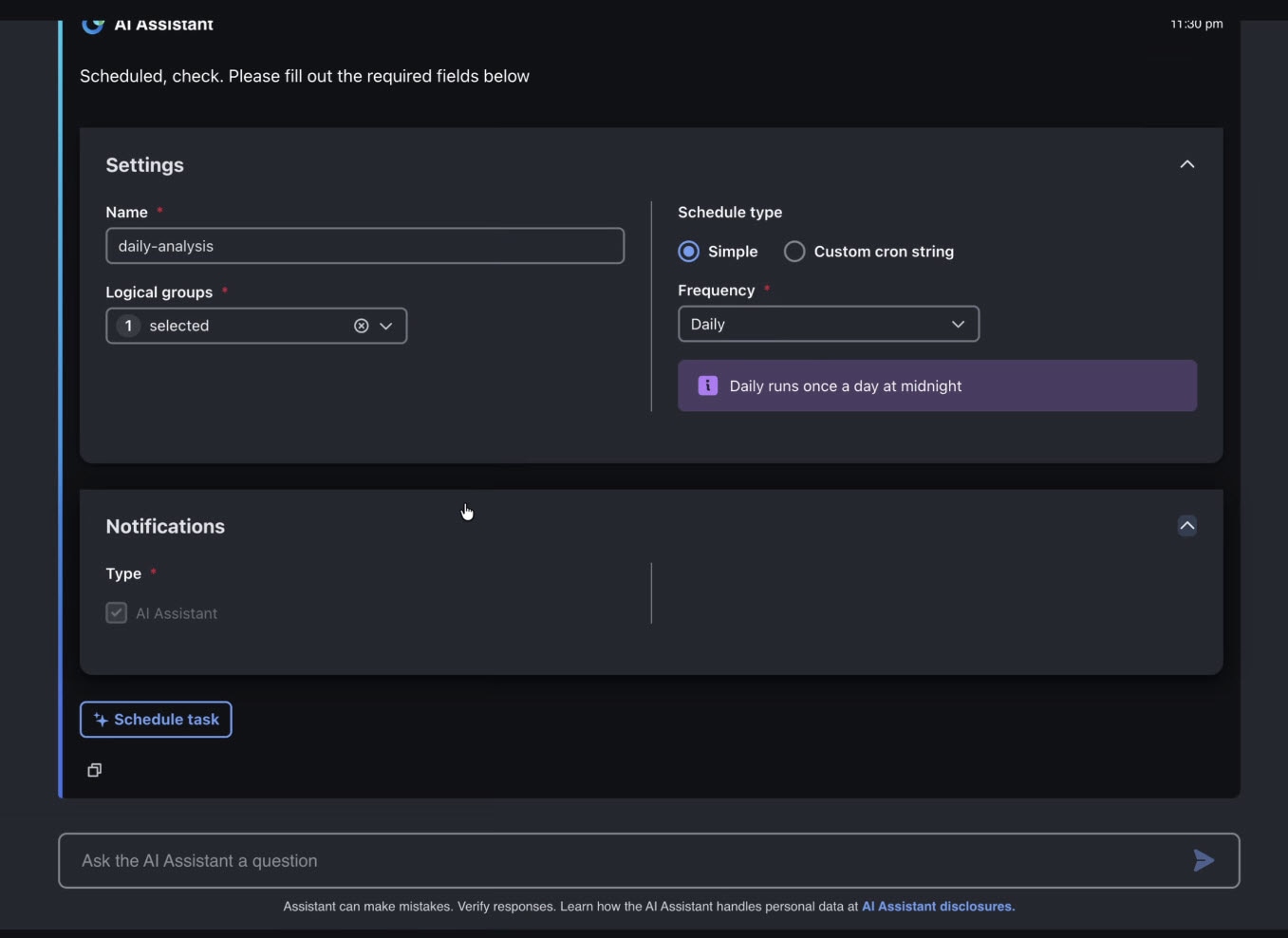1288x938 pixels.
Task: Click the Schedule type label
Action: point(730,213)
